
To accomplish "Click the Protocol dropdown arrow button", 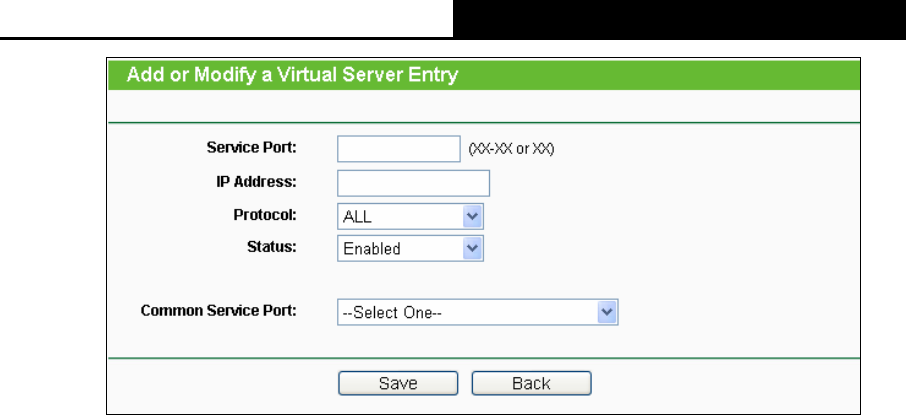I will (x=472, y=217).
